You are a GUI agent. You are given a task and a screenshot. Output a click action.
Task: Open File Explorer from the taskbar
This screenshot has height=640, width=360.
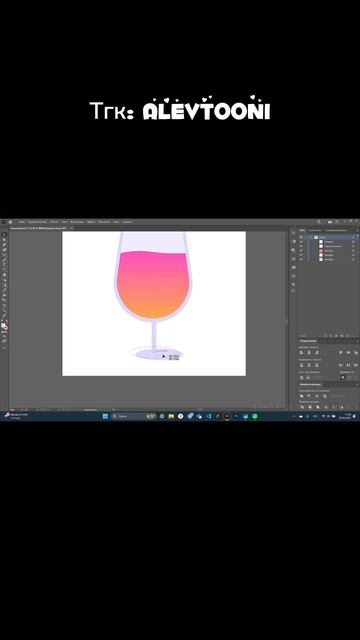171,416
